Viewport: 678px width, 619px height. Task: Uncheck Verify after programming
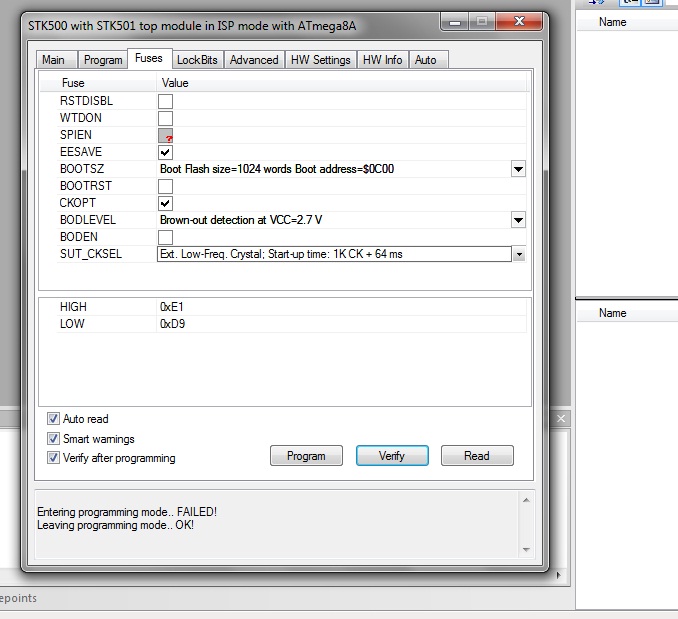(x=53, y=457)
